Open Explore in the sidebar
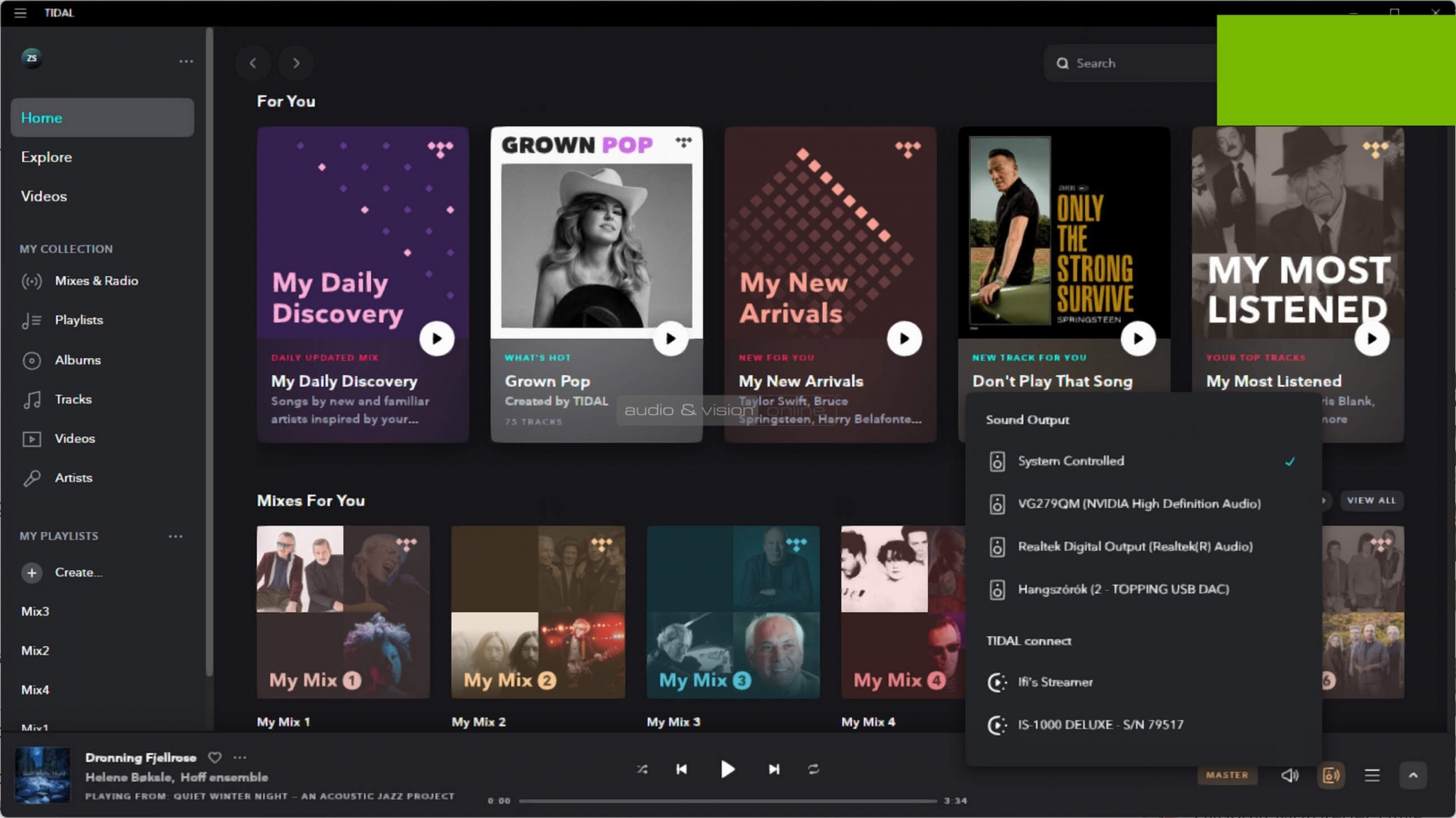 47,157
